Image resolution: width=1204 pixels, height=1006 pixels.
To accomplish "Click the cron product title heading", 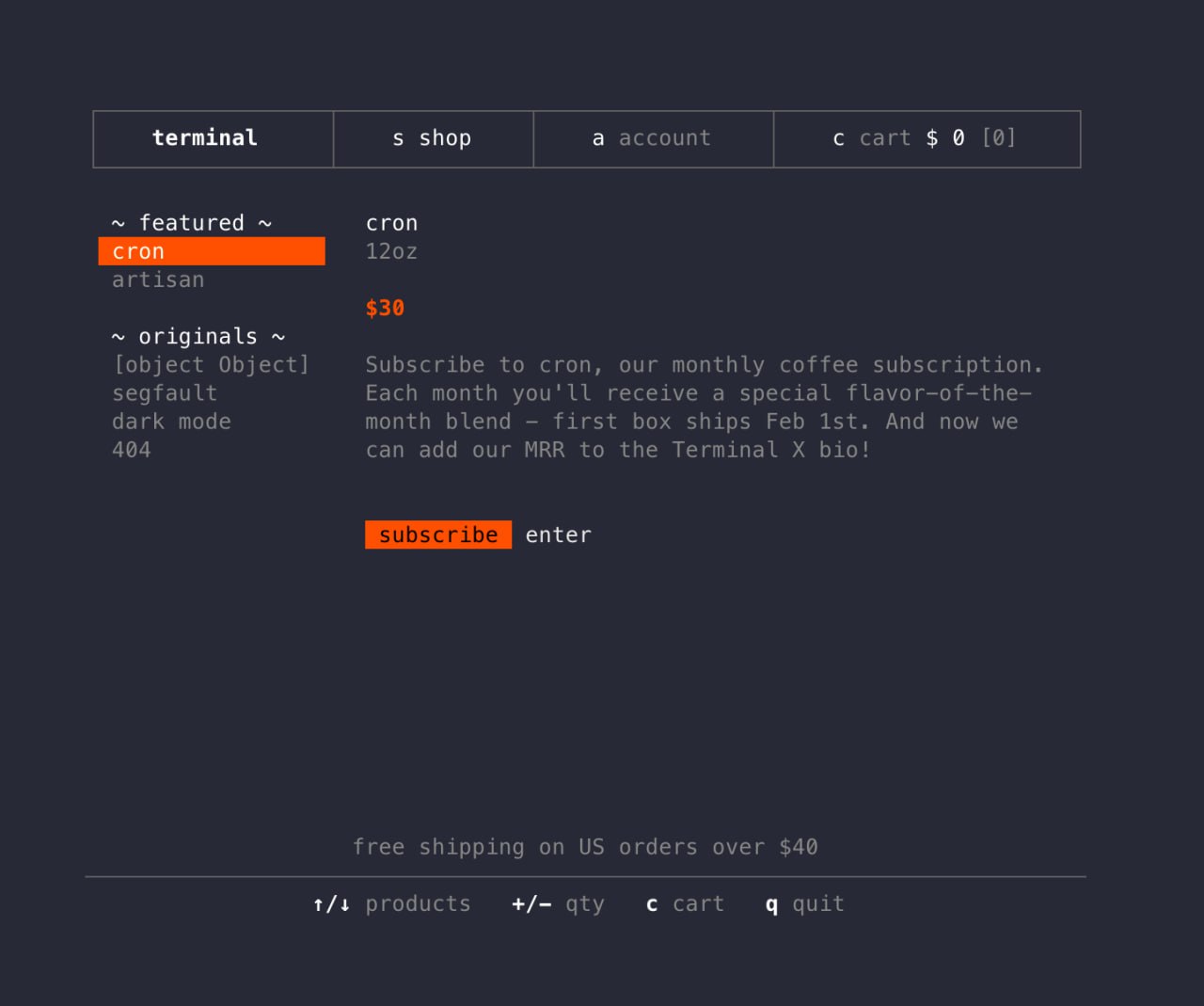I will tap(391, 223).
